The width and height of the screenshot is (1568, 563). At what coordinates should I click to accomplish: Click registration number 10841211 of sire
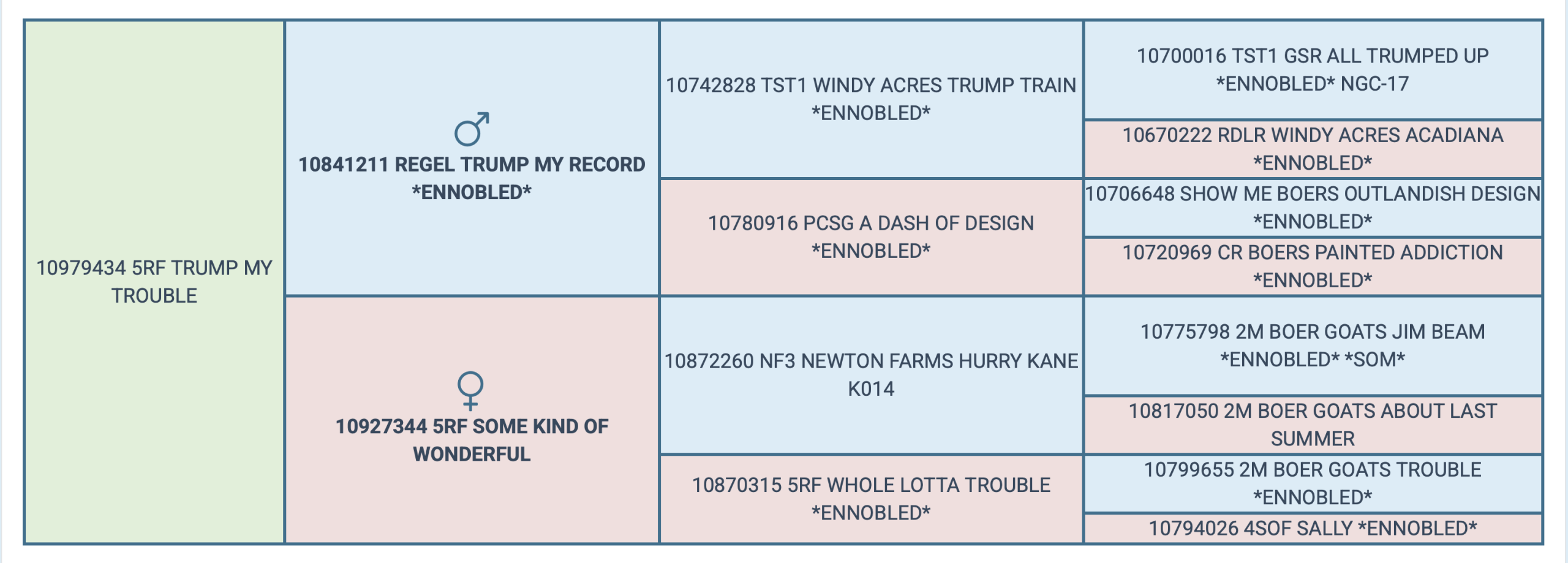343,165
